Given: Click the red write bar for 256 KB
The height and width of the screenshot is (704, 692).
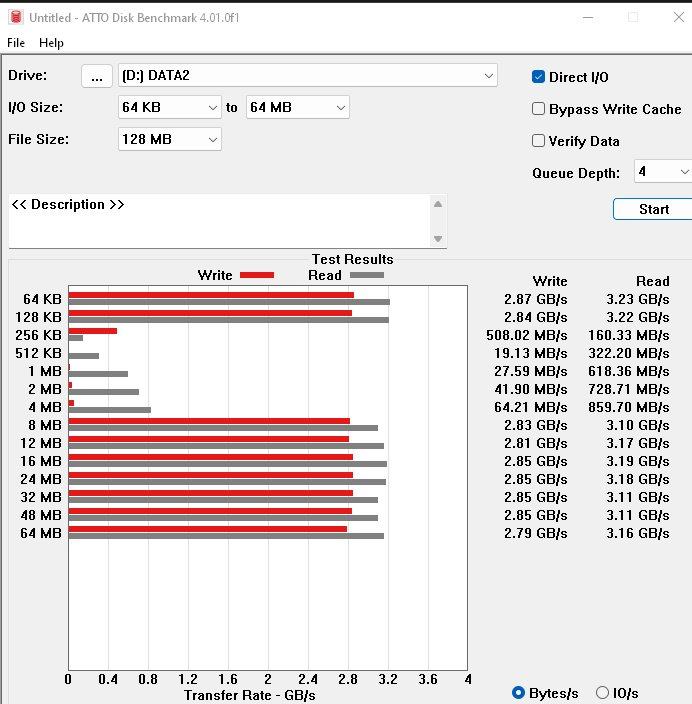Looking at the screenshot, I should 93,331.
